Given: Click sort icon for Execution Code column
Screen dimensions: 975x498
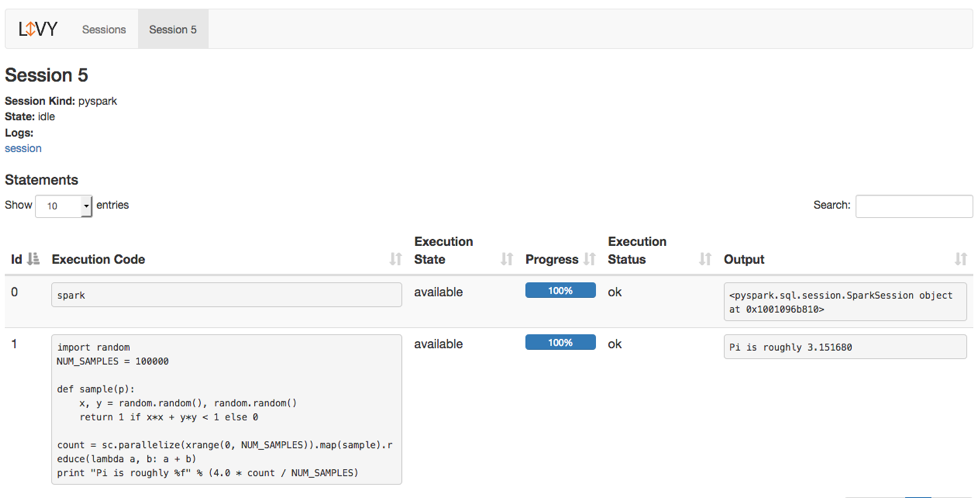Looking at the screenshot, I should click(394, 259).
